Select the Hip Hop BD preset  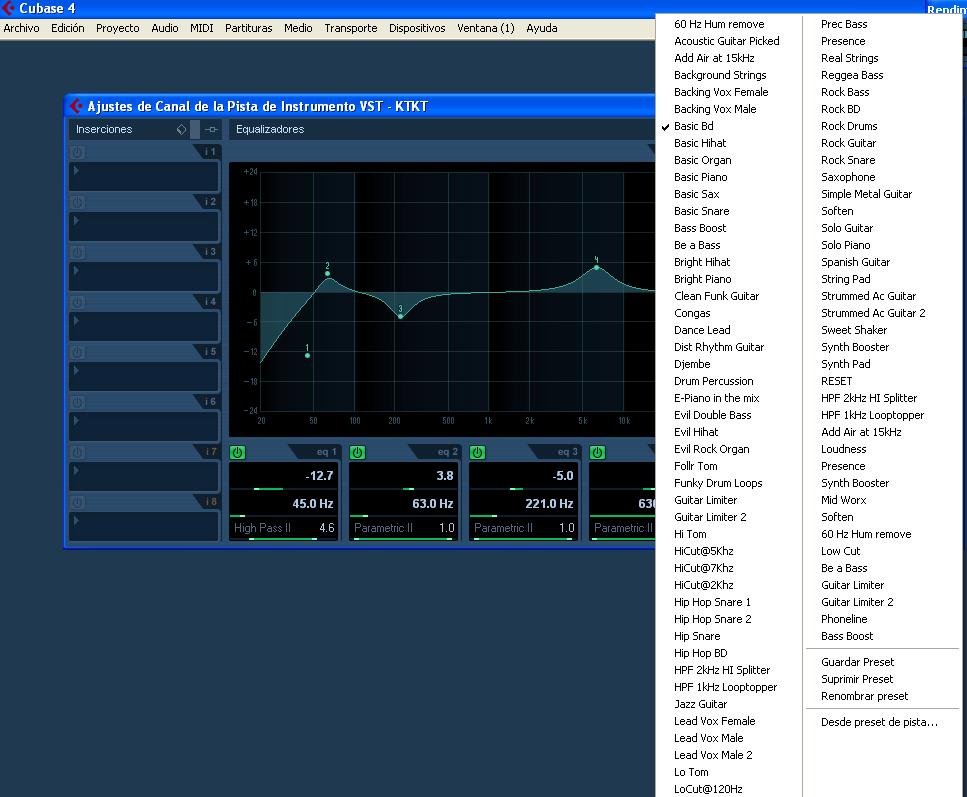[701, 653]
